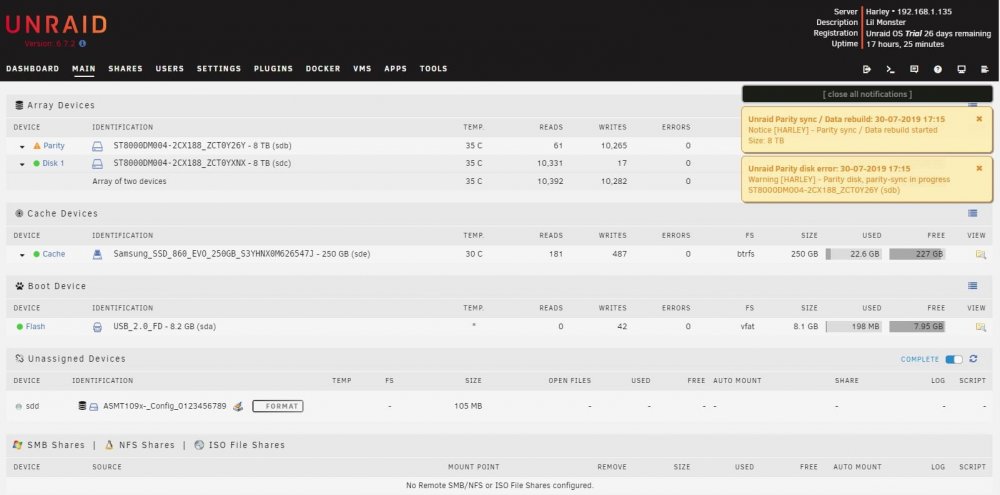1000x495 pixels.
Task: Click the Flash free space bar 7.95 GB
Action: (x=917, y=327)
